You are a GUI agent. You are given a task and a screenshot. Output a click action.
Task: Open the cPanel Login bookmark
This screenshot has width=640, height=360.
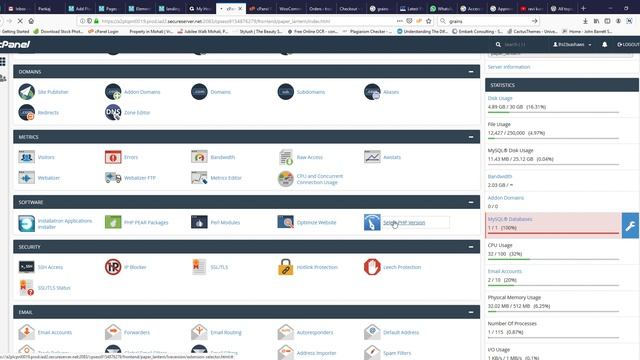103,31
